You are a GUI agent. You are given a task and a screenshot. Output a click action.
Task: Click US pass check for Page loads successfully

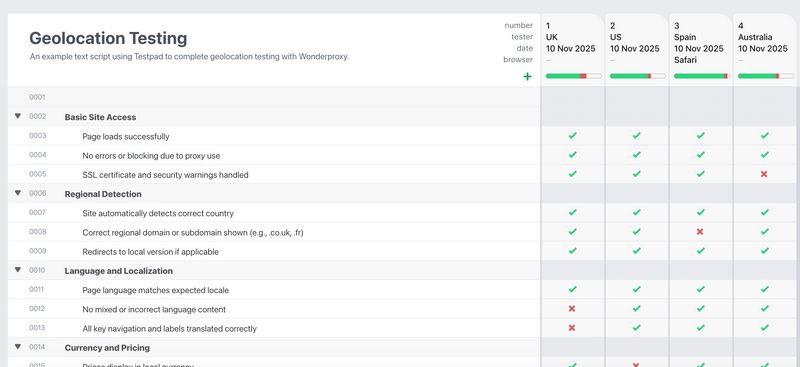[x=636, y=136]
